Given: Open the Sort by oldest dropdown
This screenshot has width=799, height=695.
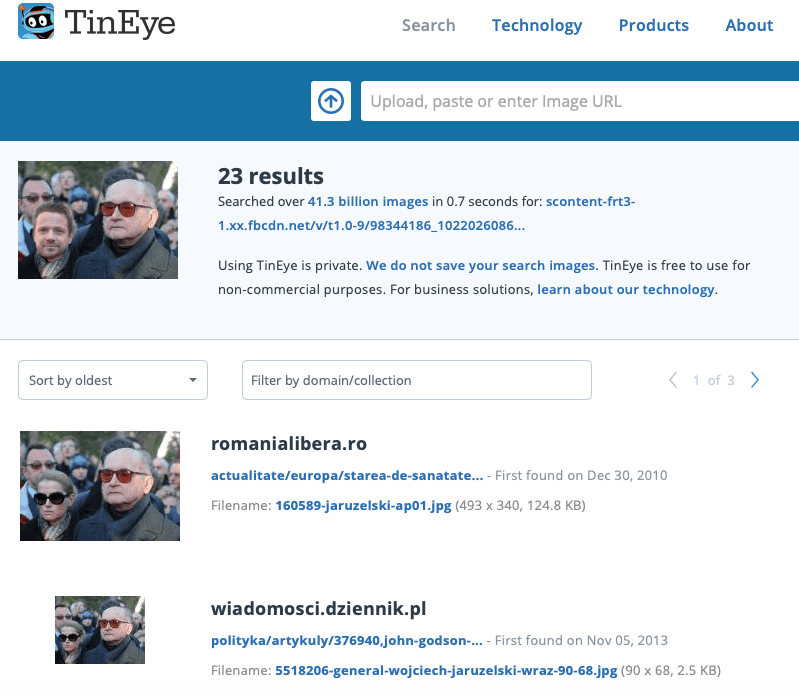Looking at the screenshot, I should (x=113, y=380).
